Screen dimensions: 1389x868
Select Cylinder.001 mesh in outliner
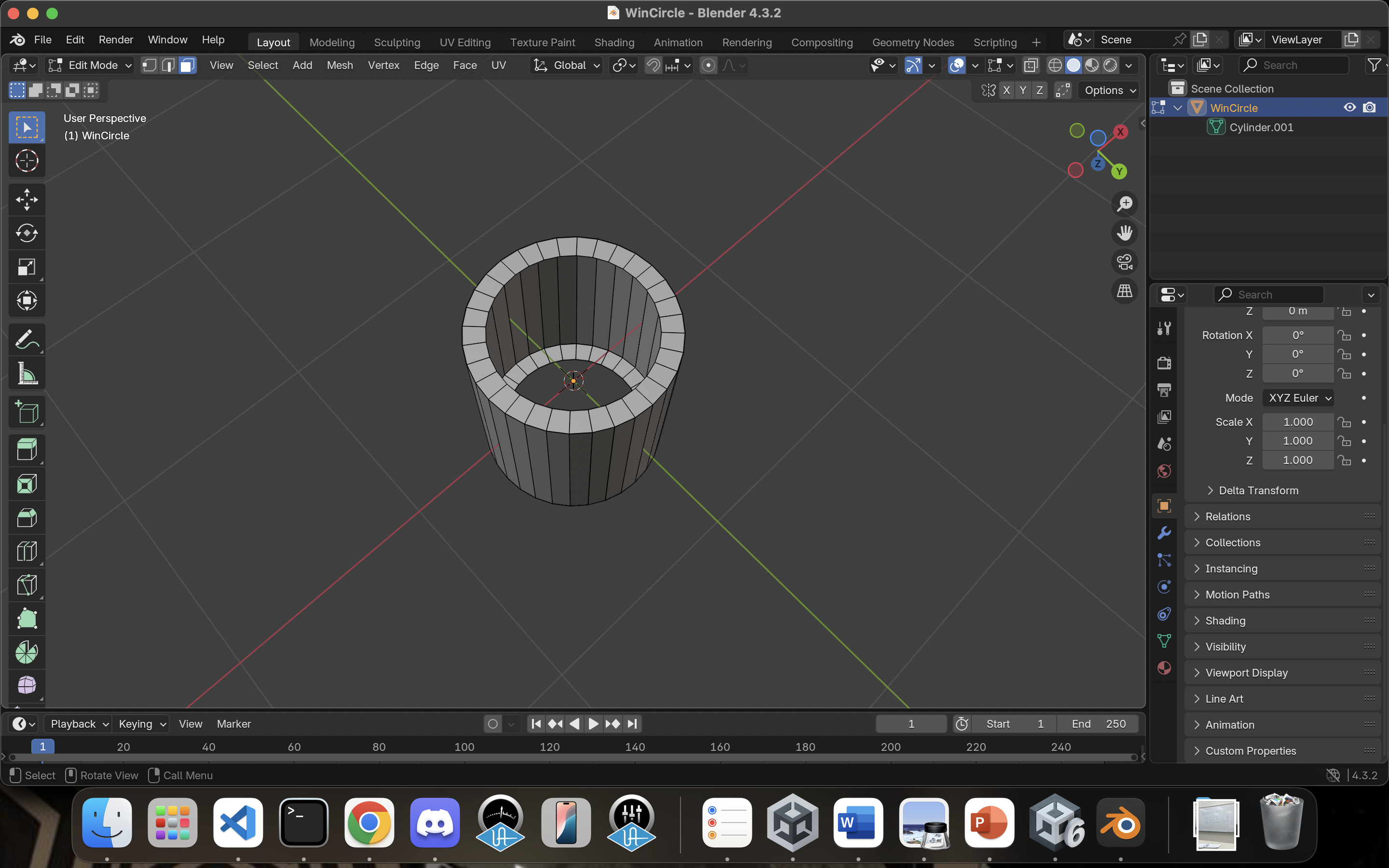(x=1261, y=127)
